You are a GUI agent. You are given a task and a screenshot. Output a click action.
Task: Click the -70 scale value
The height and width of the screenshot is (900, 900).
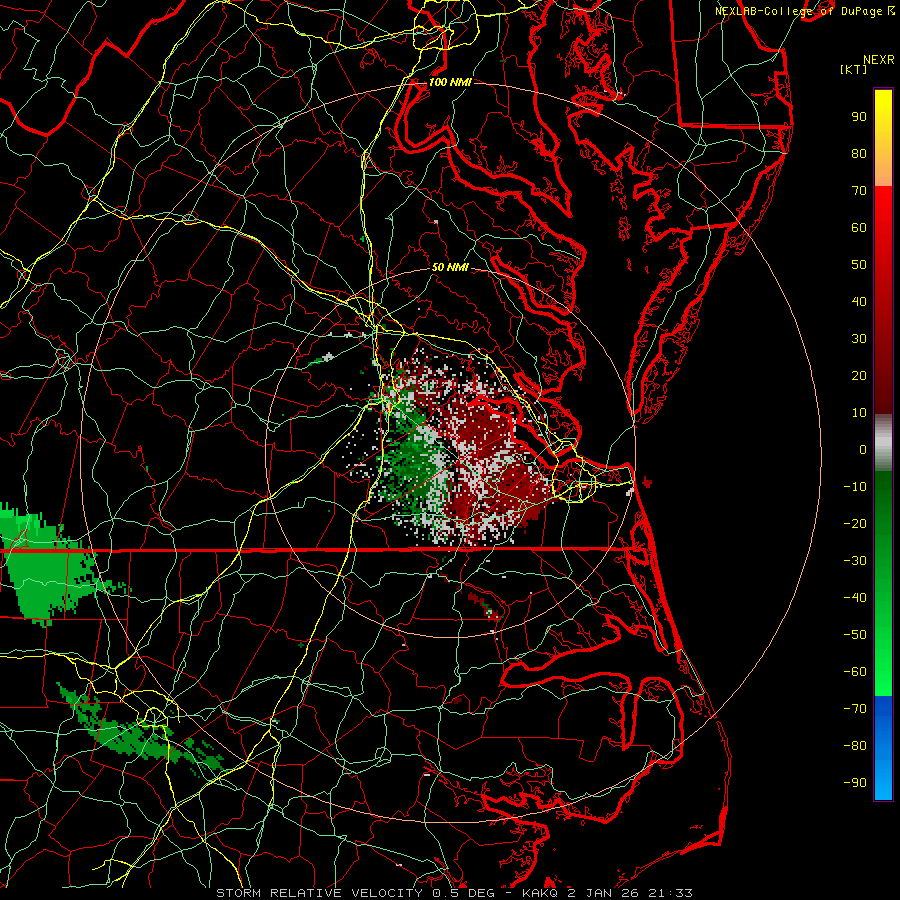click(x=855, y=709)
